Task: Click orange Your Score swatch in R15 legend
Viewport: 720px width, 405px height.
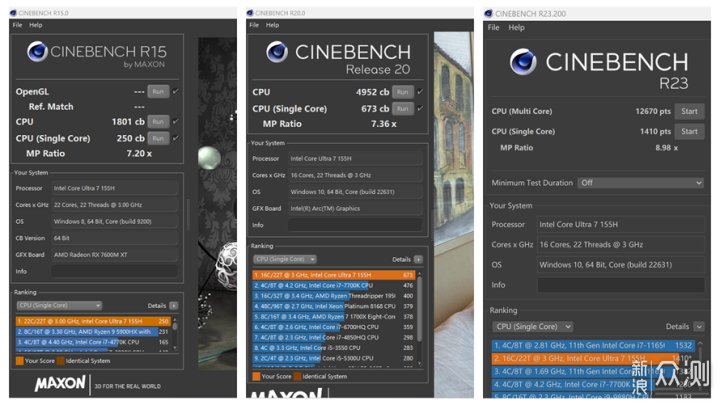Action: pyautogui.click(x=19, y=361)
